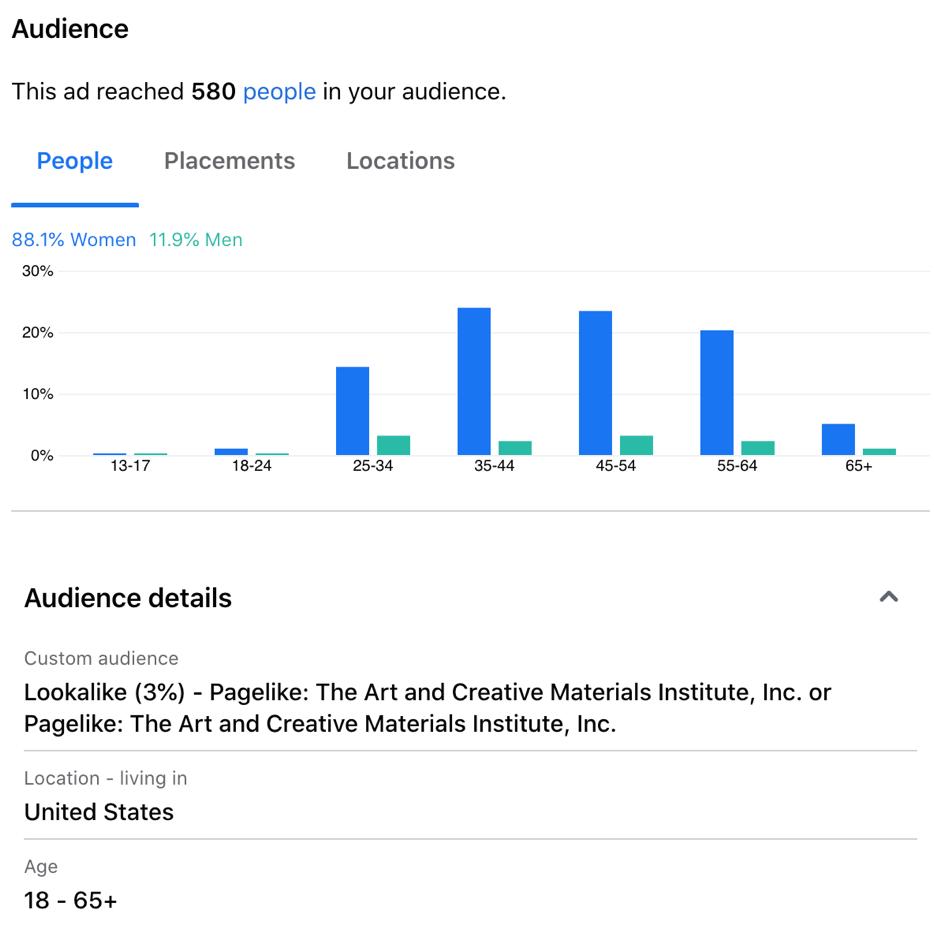Click the women bar for ages 35-44
934x929 pixels.
click(x=474, y=381)
